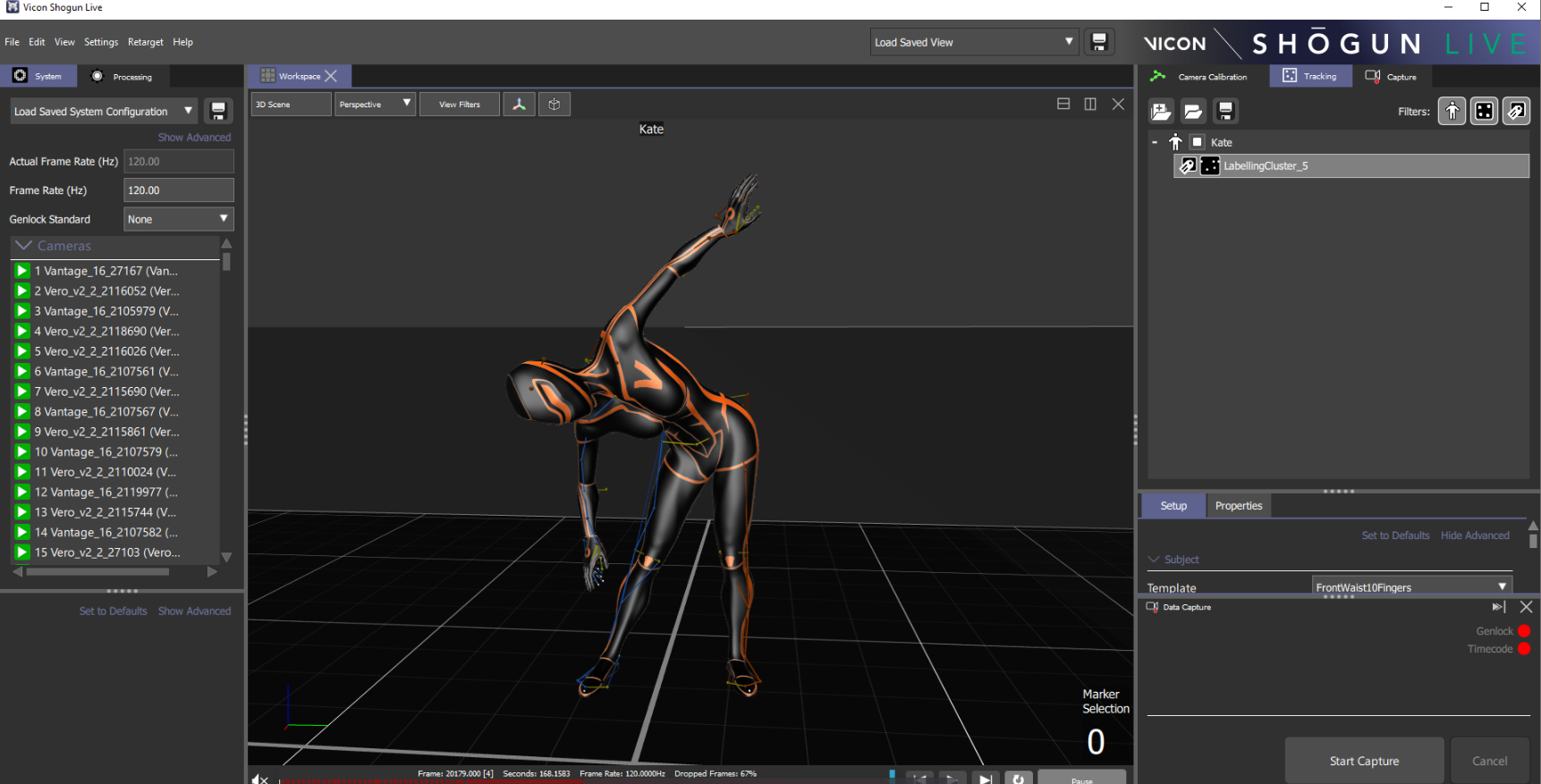
Task: Click the cube icon in viewport toolbar
Action: click(555, 105)
